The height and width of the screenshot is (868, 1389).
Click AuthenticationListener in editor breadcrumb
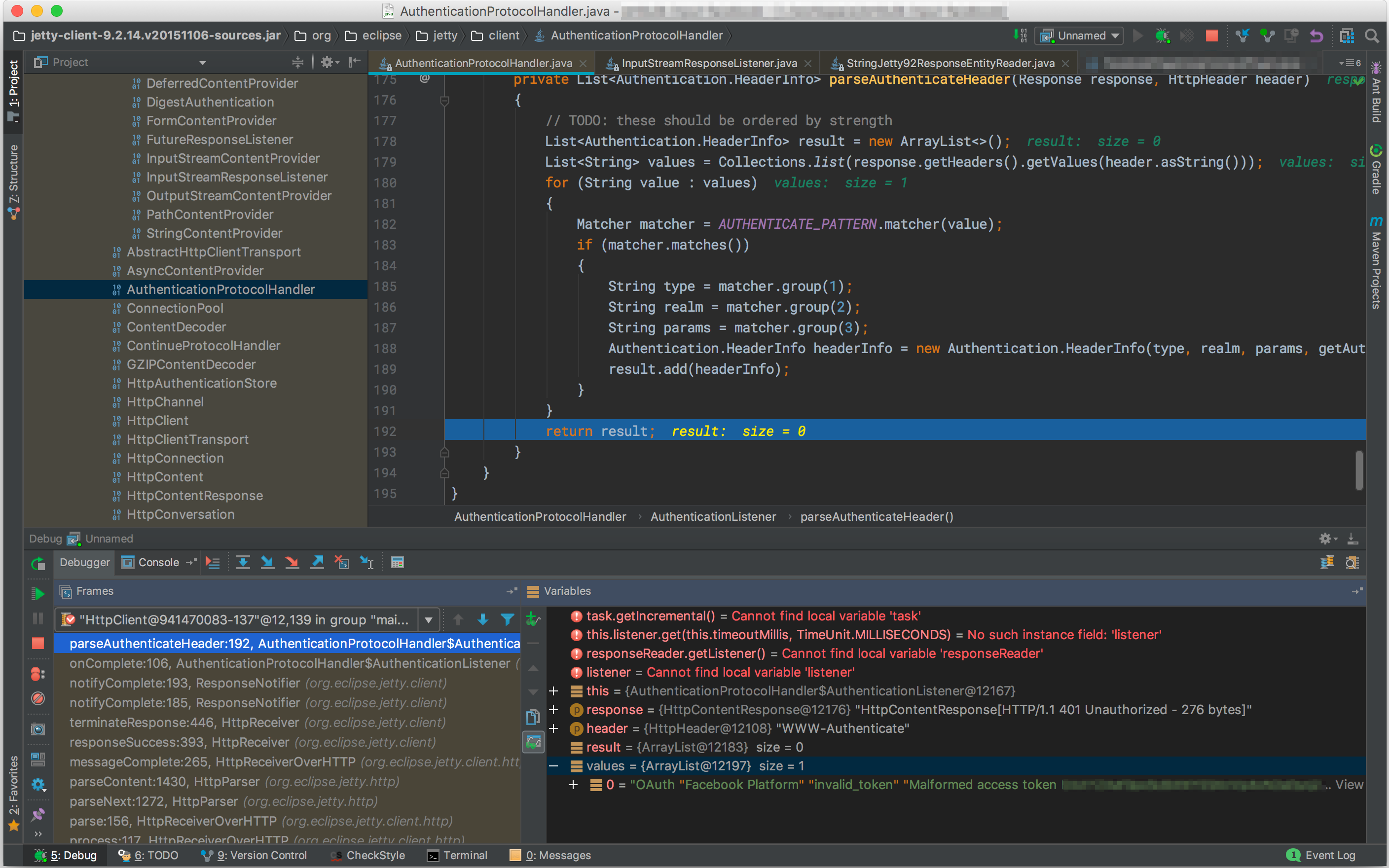[713, 517]
